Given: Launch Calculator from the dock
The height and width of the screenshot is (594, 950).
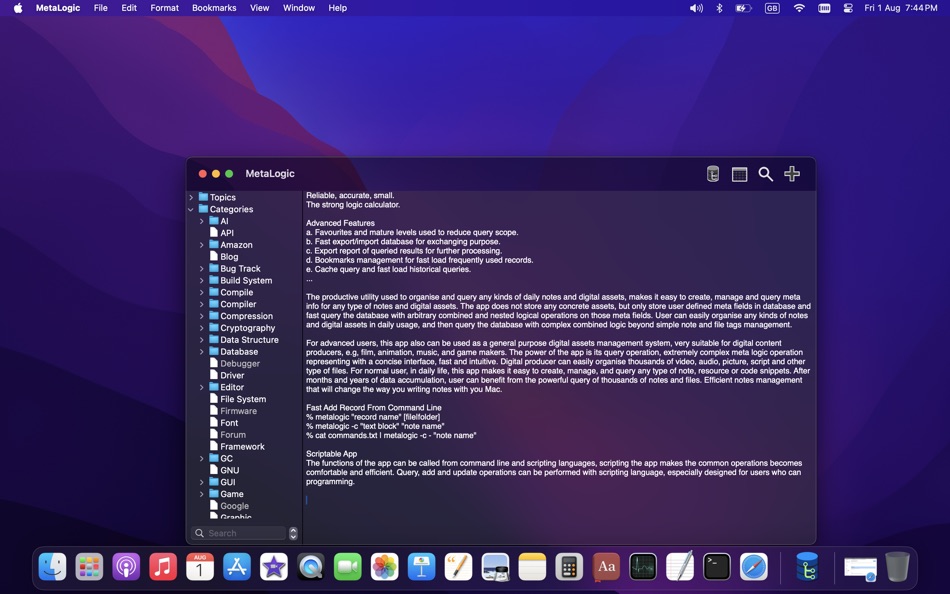Looking at the screenshot, I should [569, 567].
